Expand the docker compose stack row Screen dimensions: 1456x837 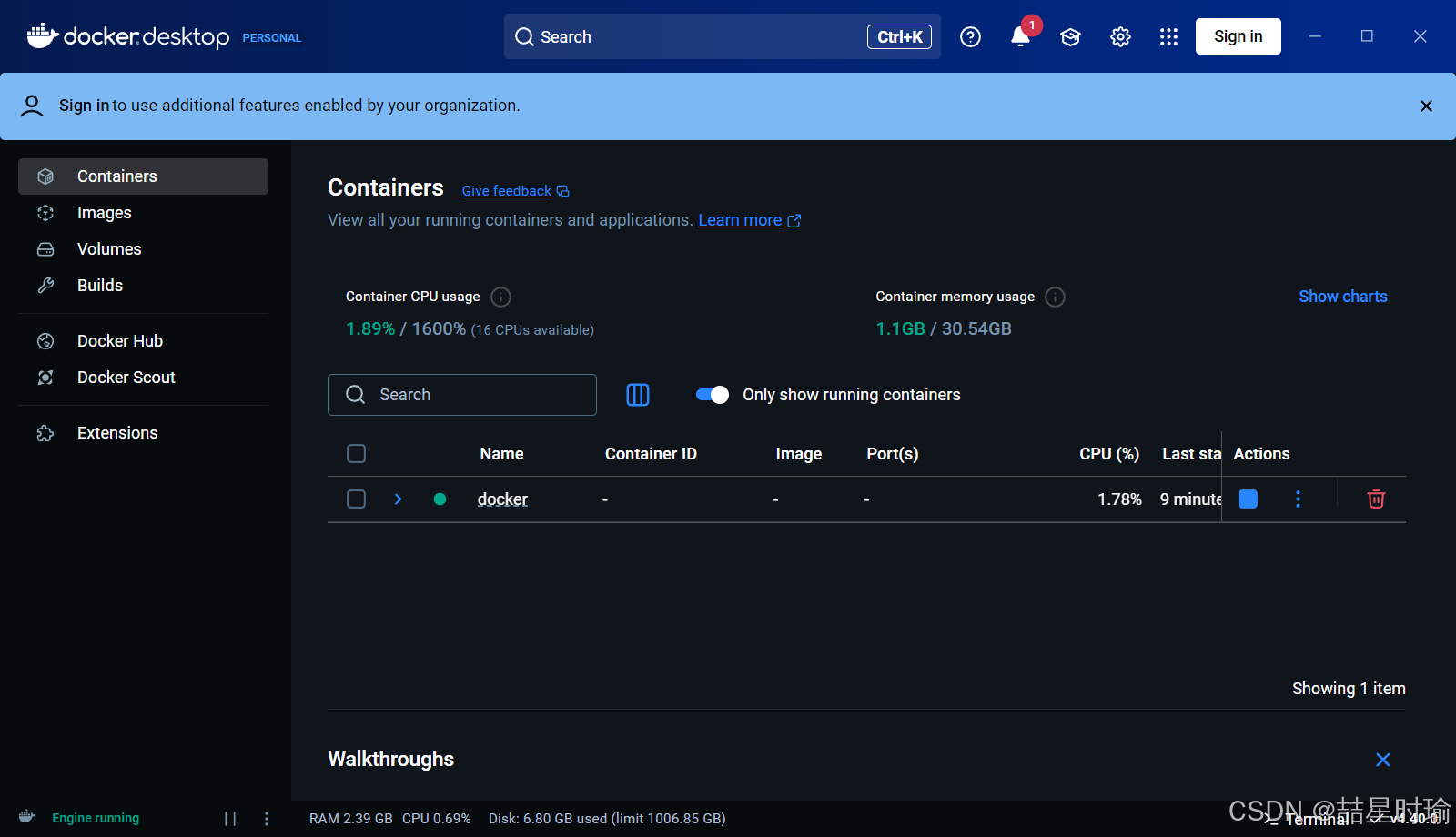399,499
